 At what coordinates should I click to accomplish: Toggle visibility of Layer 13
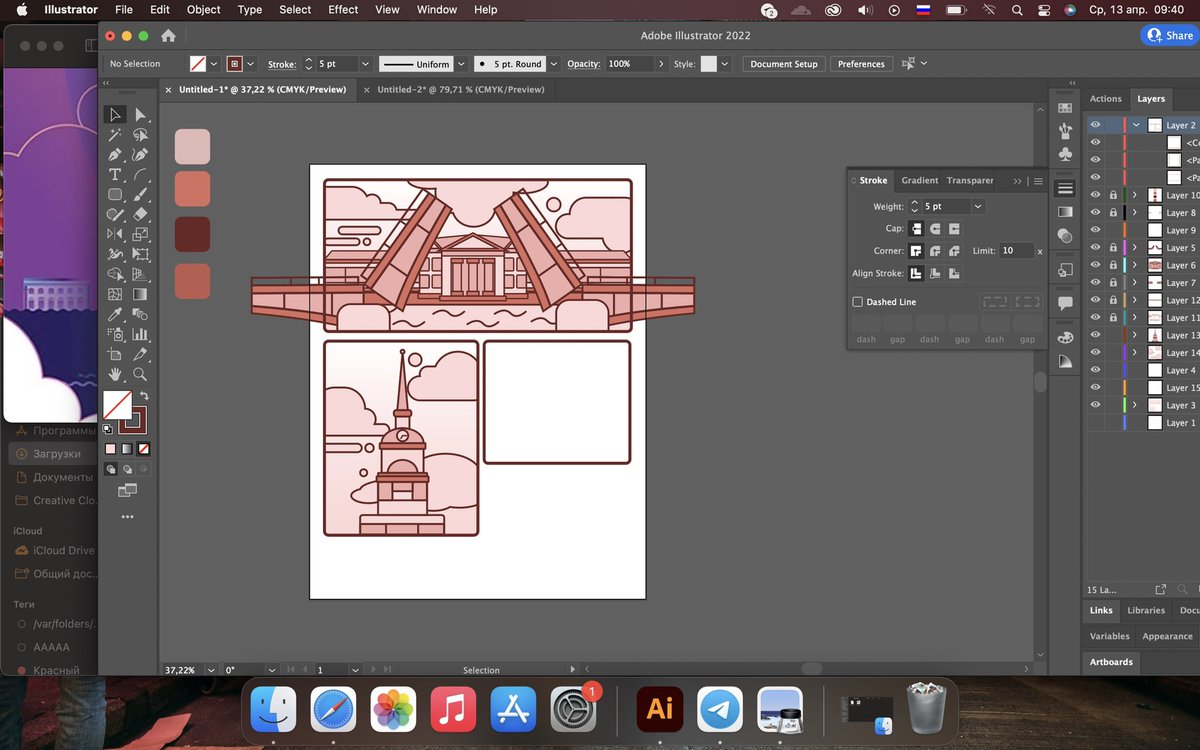(x=1096, y=335)
